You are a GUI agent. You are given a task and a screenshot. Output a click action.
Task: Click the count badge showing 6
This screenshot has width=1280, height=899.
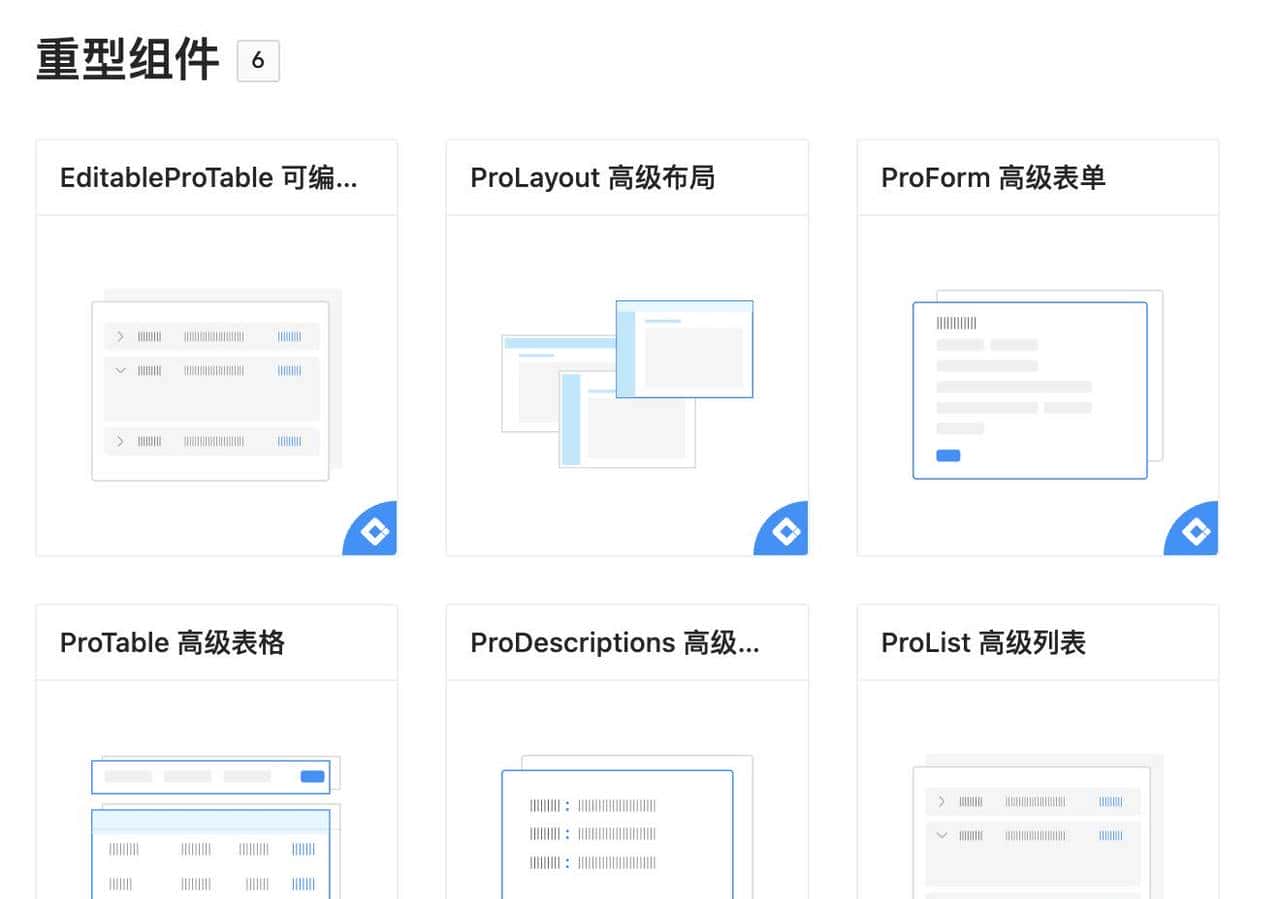point(258,60)
